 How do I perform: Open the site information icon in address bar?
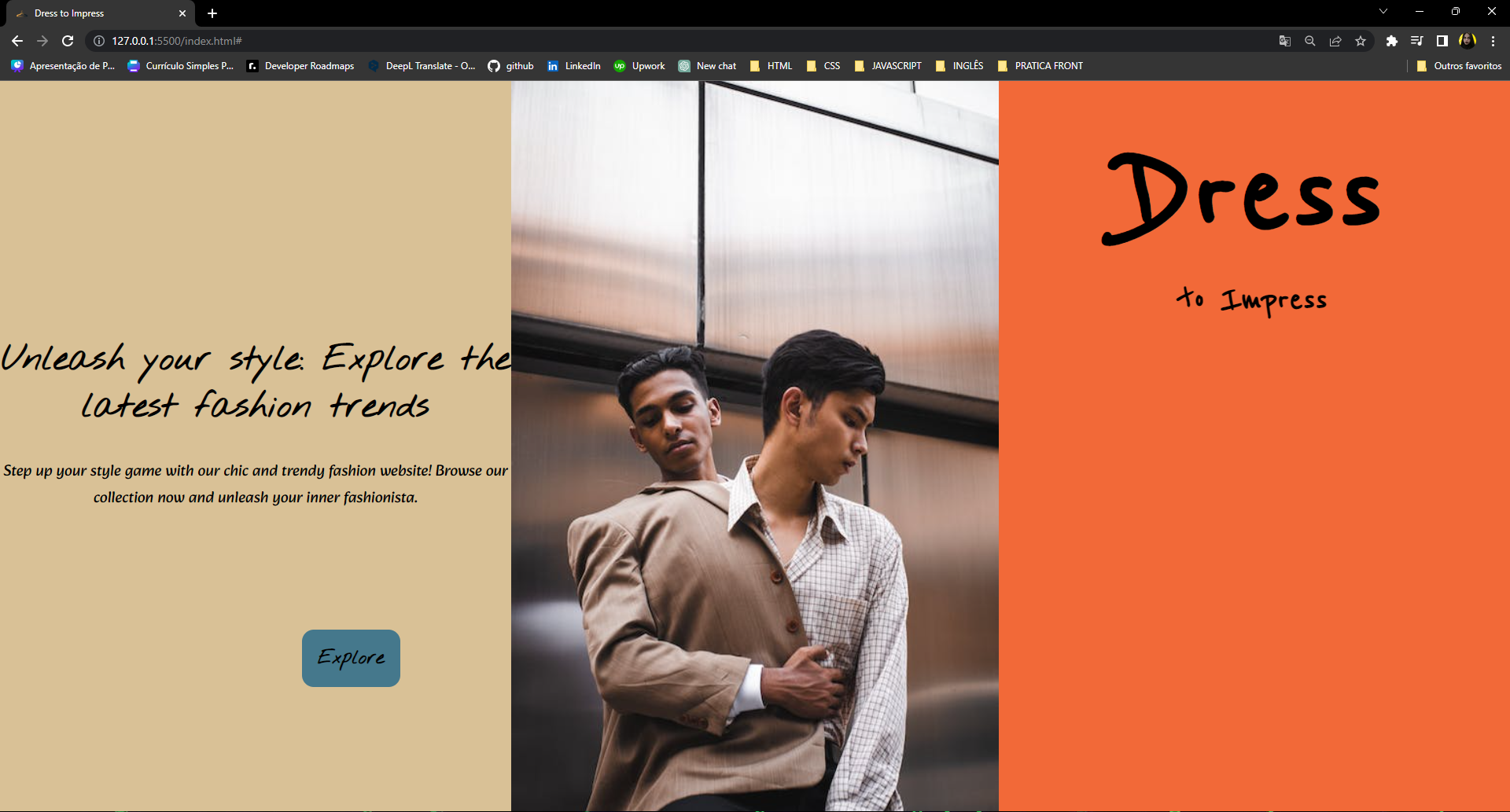(98, 41)
